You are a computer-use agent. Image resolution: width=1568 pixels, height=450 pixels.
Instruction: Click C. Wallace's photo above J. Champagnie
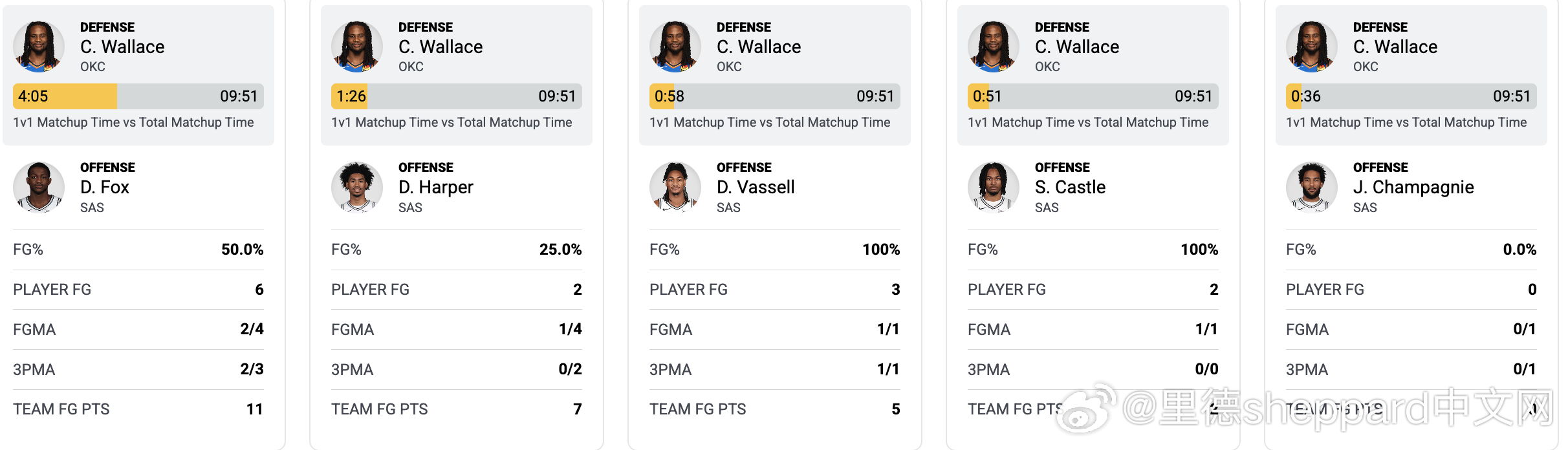click(1312, 47)
